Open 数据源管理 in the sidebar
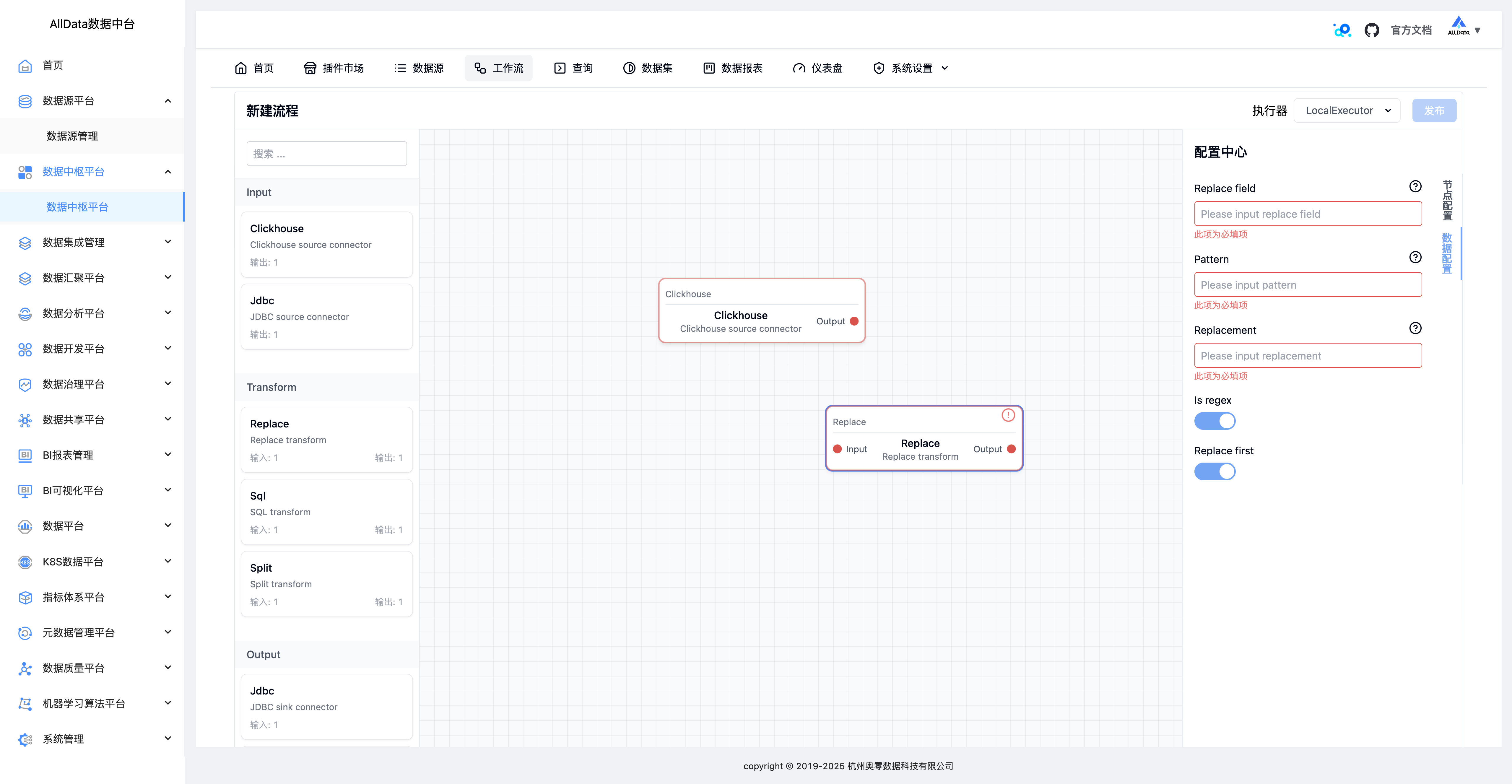Screen dimensions: 1512x784 pos(92,136)
